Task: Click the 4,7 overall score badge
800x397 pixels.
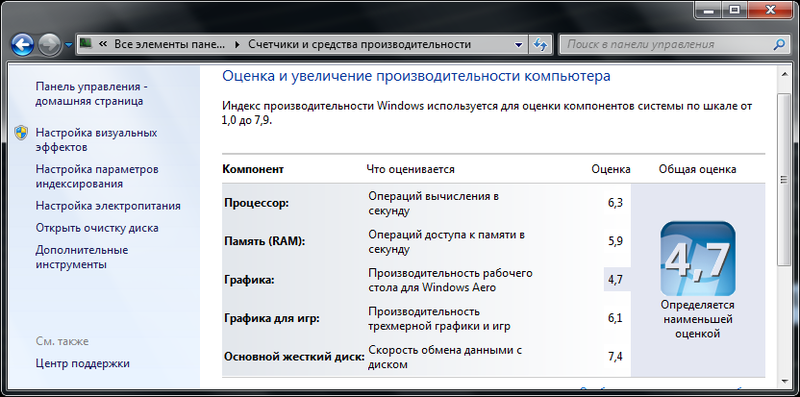Action: click(x=698, y=259)
